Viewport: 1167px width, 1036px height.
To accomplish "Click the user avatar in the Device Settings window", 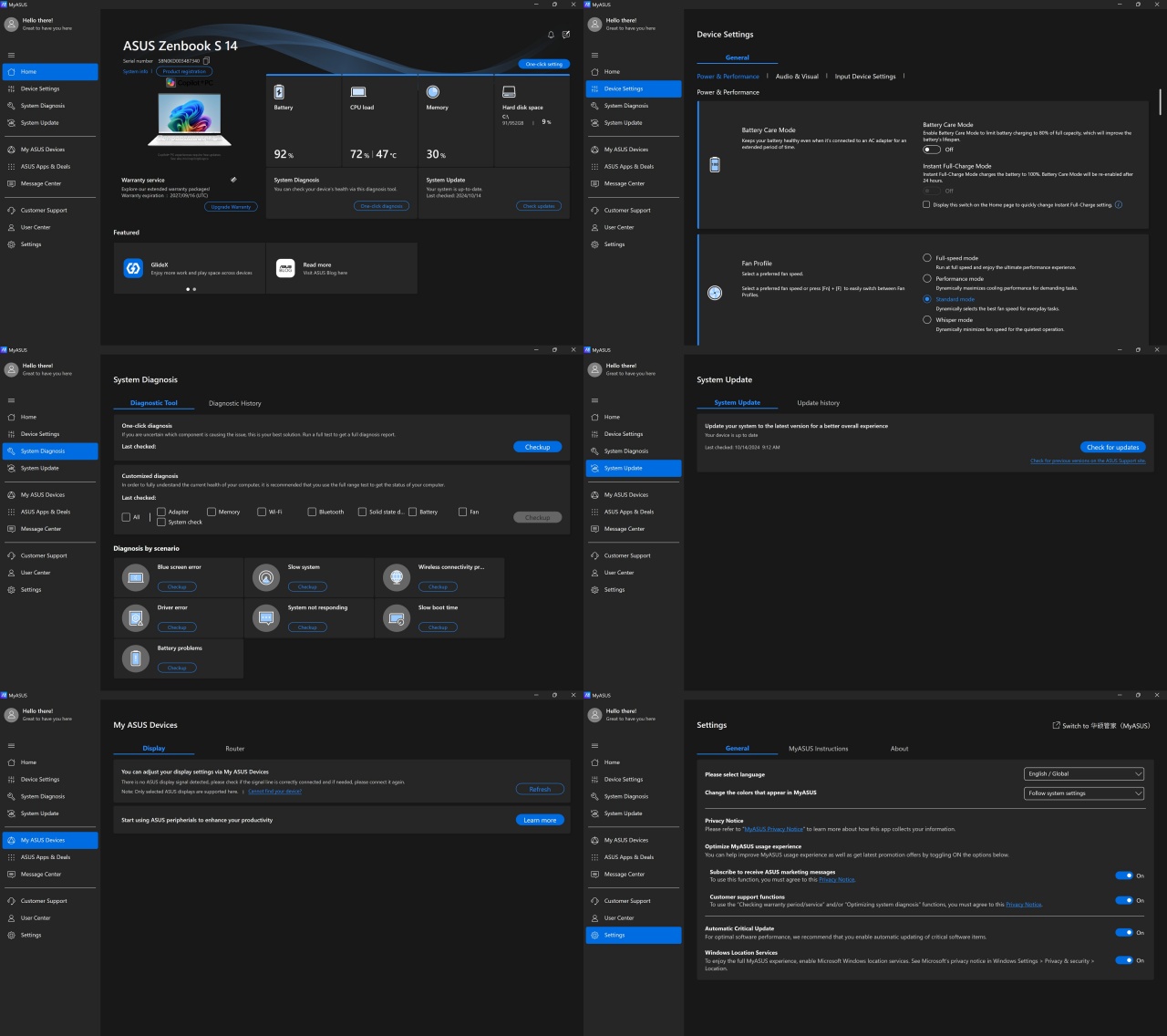I will point(594,25).
